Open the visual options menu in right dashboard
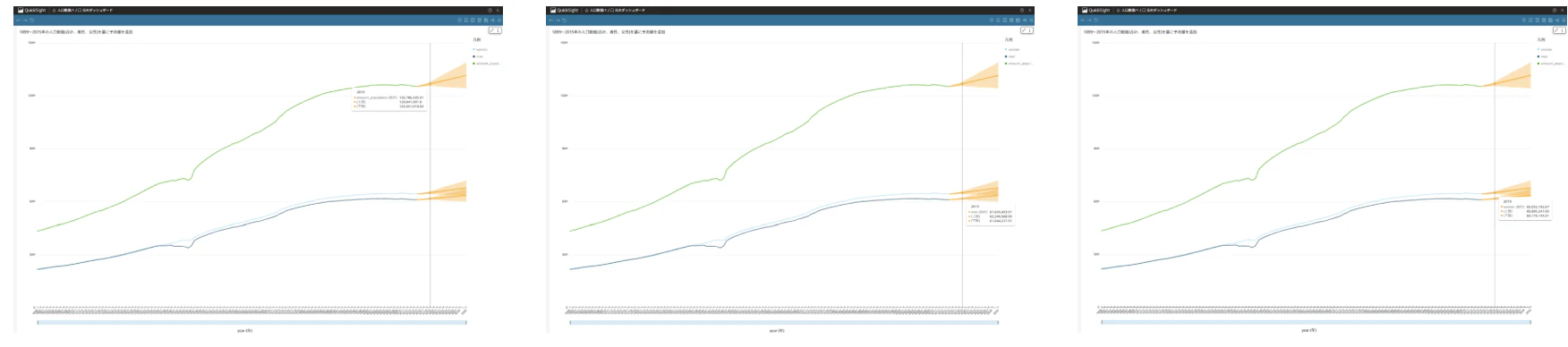The image size is (1568, 347). (x=1564, y=30)
